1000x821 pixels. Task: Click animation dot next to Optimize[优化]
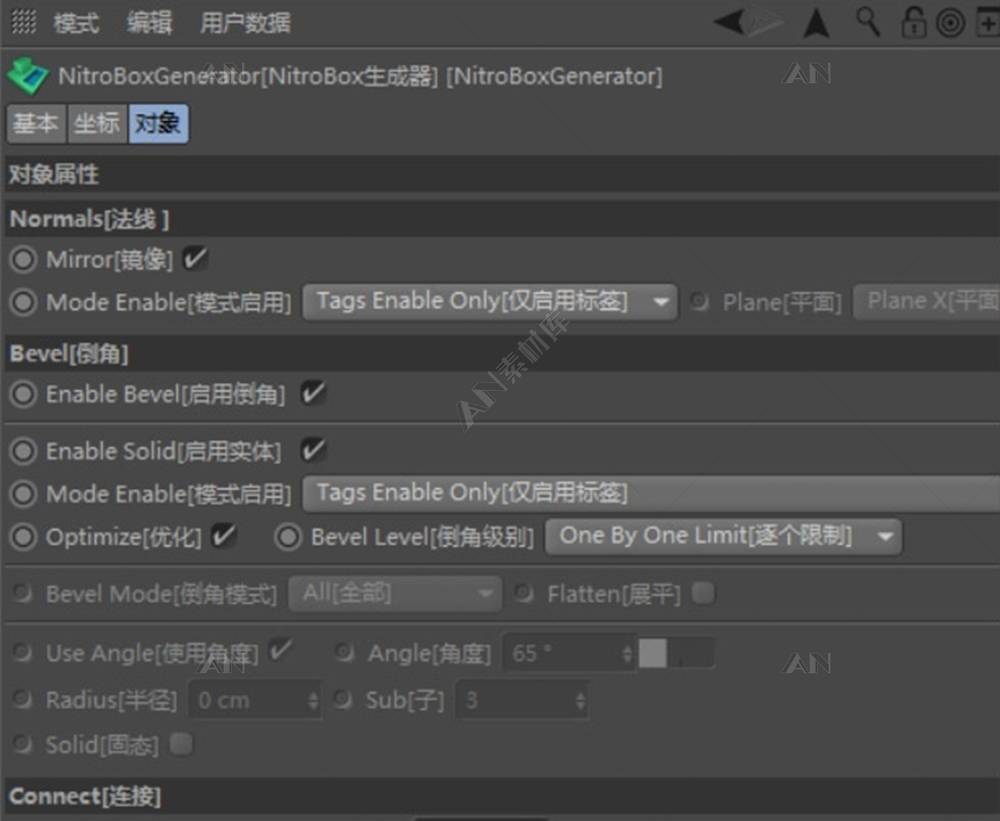(x=24, y=536)
